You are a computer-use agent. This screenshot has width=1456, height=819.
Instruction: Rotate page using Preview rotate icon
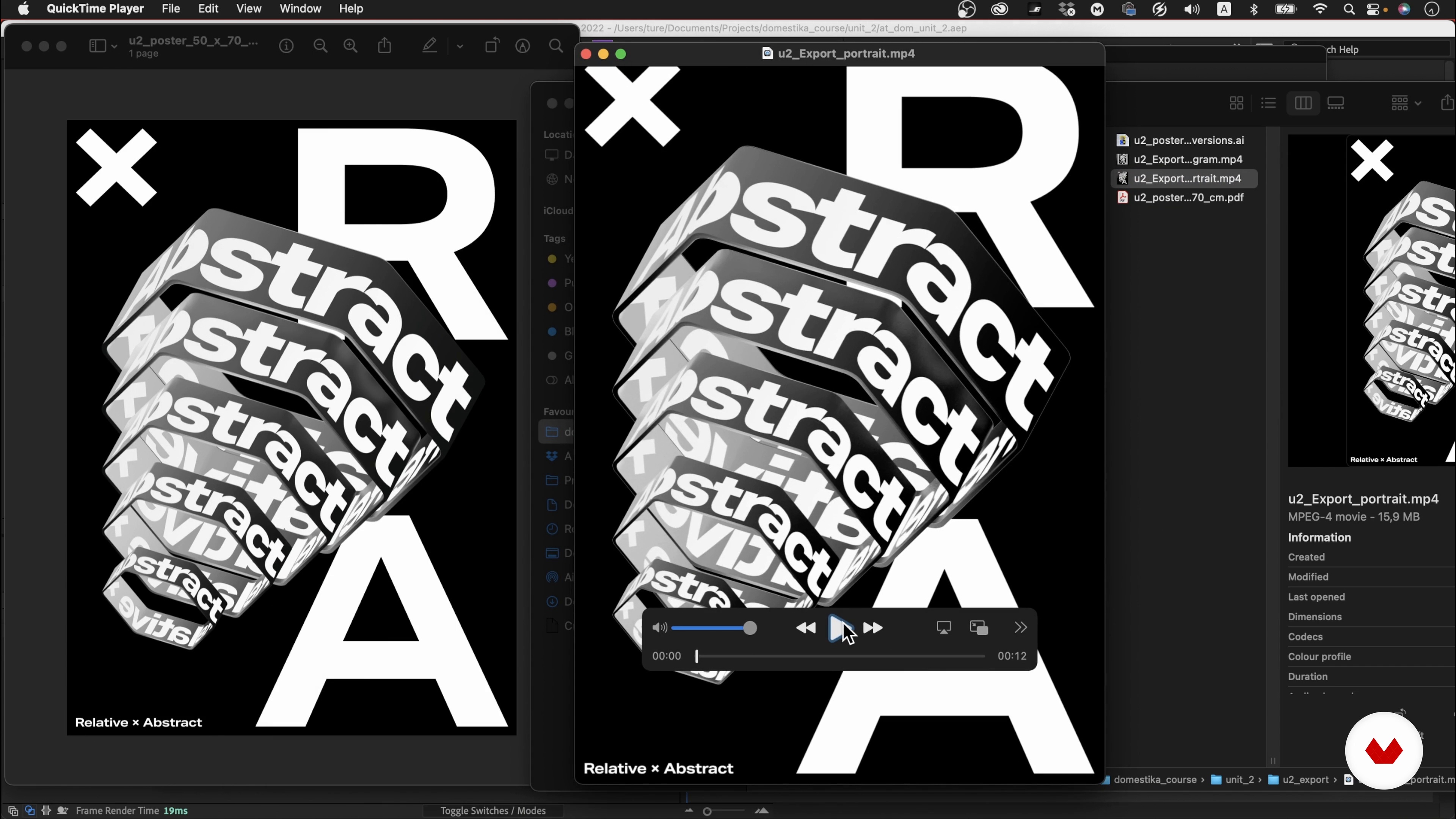tap(492, 45)
